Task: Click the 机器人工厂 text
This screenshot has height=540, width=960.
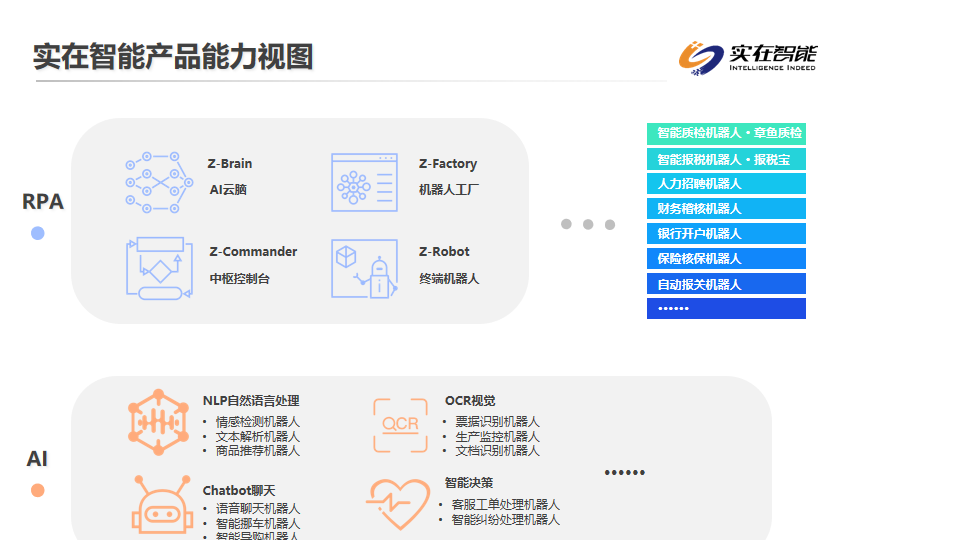Action: pyautogui.click(x=449, y=190)
